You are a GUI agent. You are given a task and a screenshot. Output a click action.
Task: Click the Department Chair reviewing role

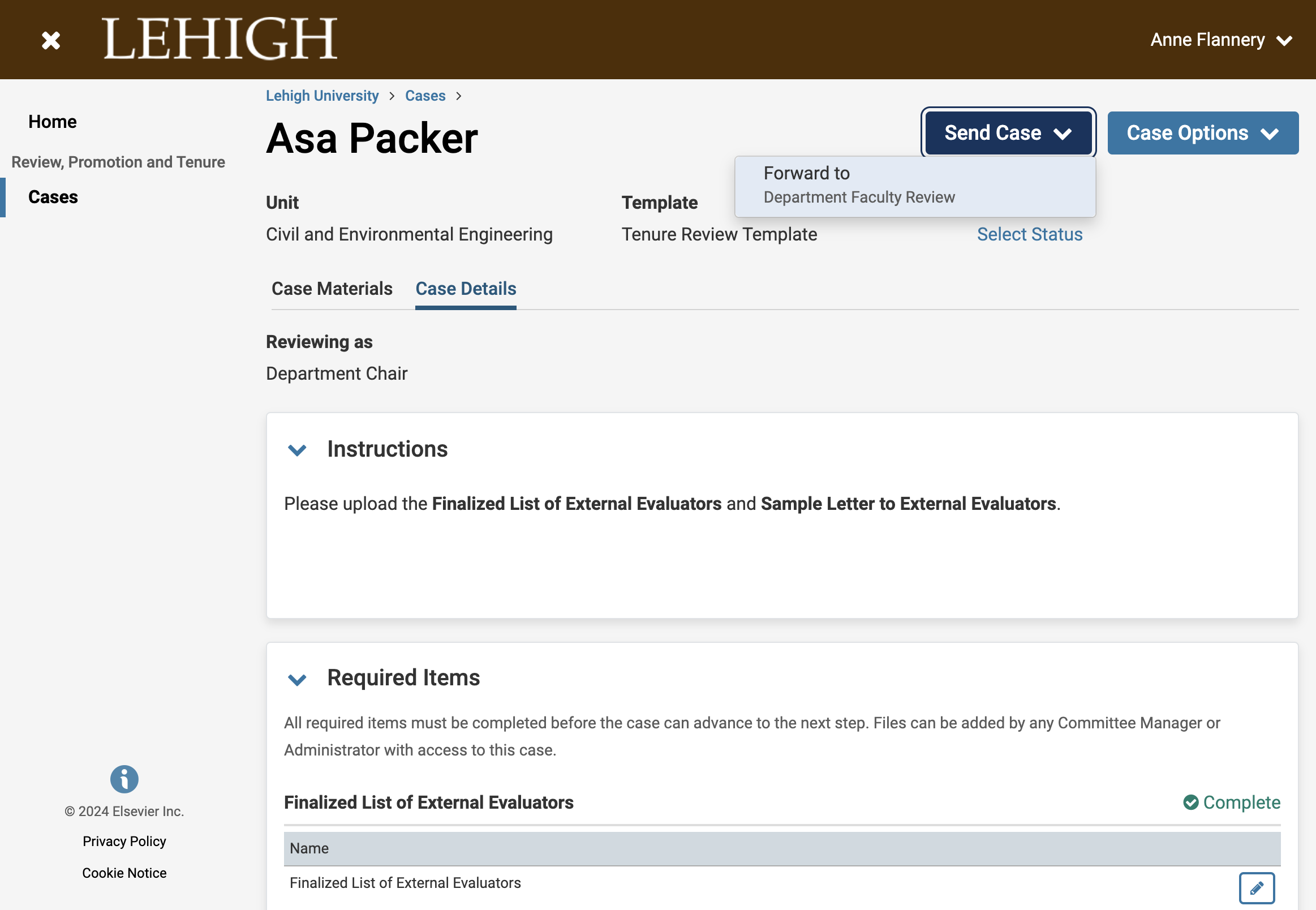pos(336,374)
